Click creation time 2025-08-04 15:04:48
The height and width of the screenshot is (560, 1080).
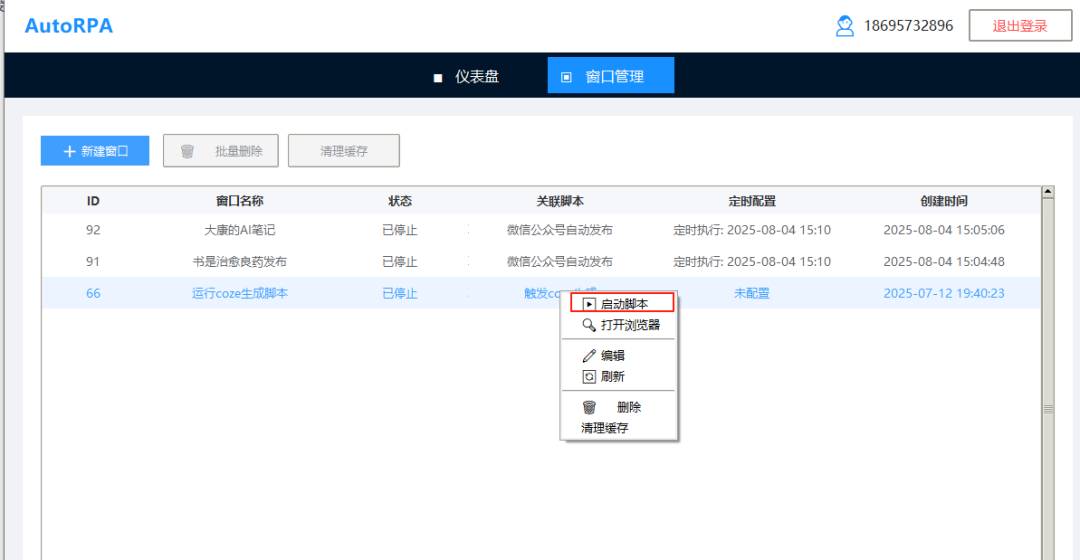pyautogui.click(x=944, y=262)
